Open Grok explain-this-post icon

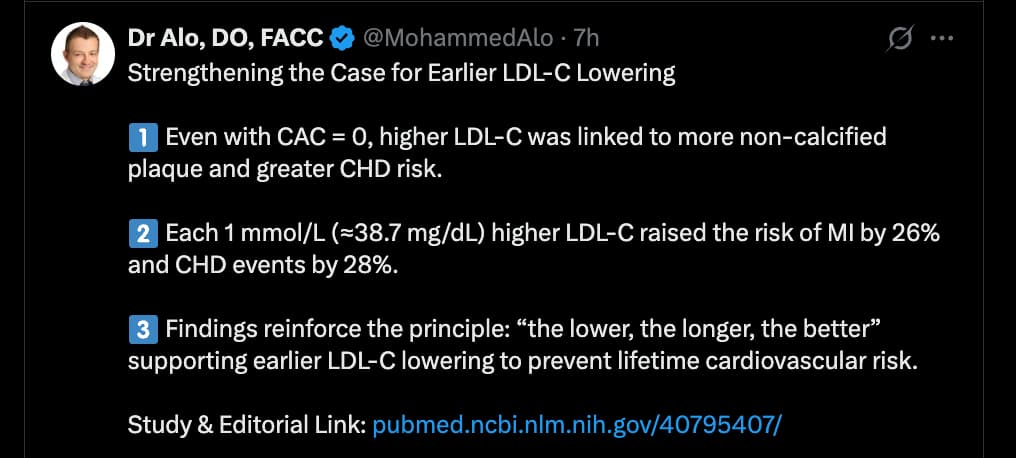point(899,39)
